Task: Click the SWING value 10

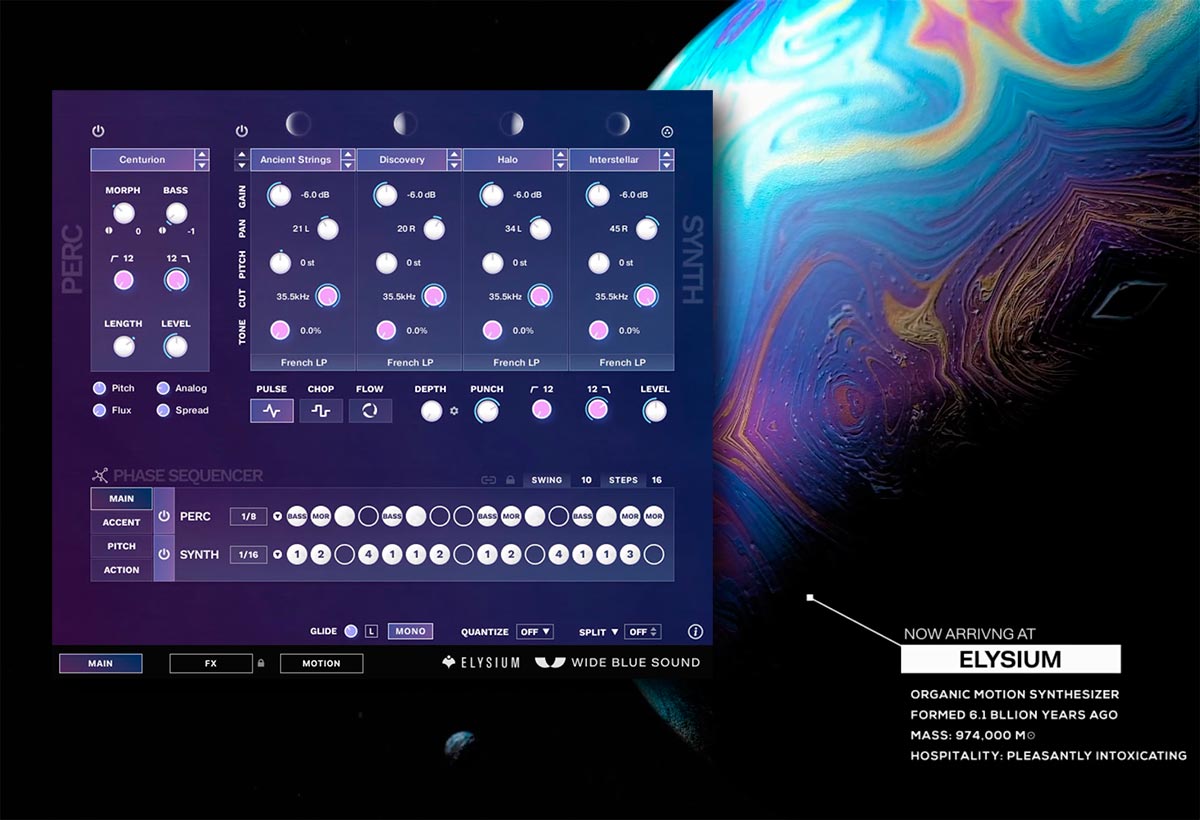Action: click(586, 480)
